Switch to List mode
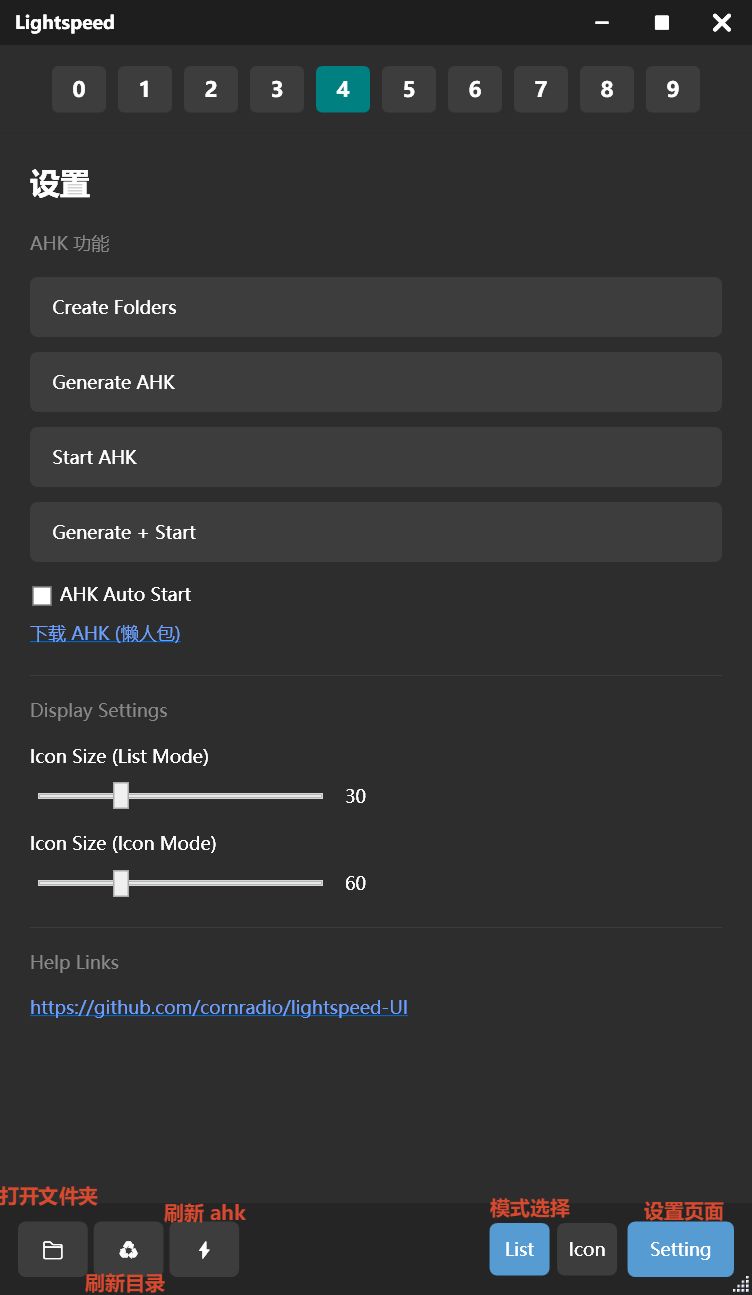Screen dimensions: 752x1295 pos(519,1249)
